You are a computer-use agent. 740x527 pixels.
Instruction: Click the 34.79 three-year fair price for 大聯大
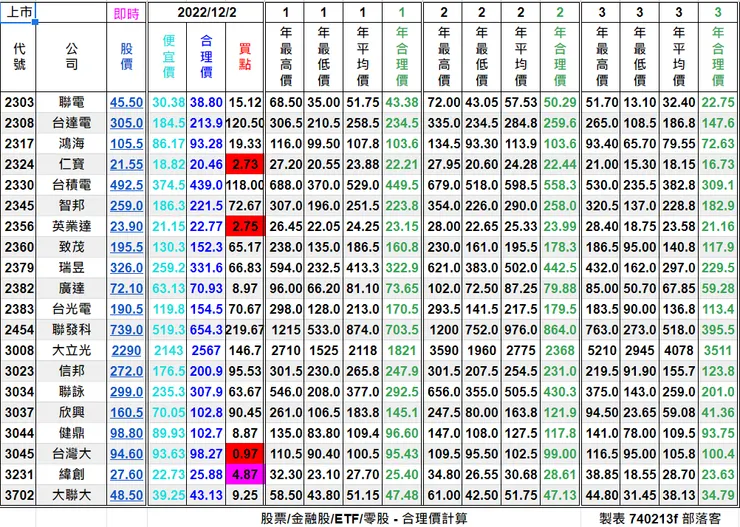[718, 495]
